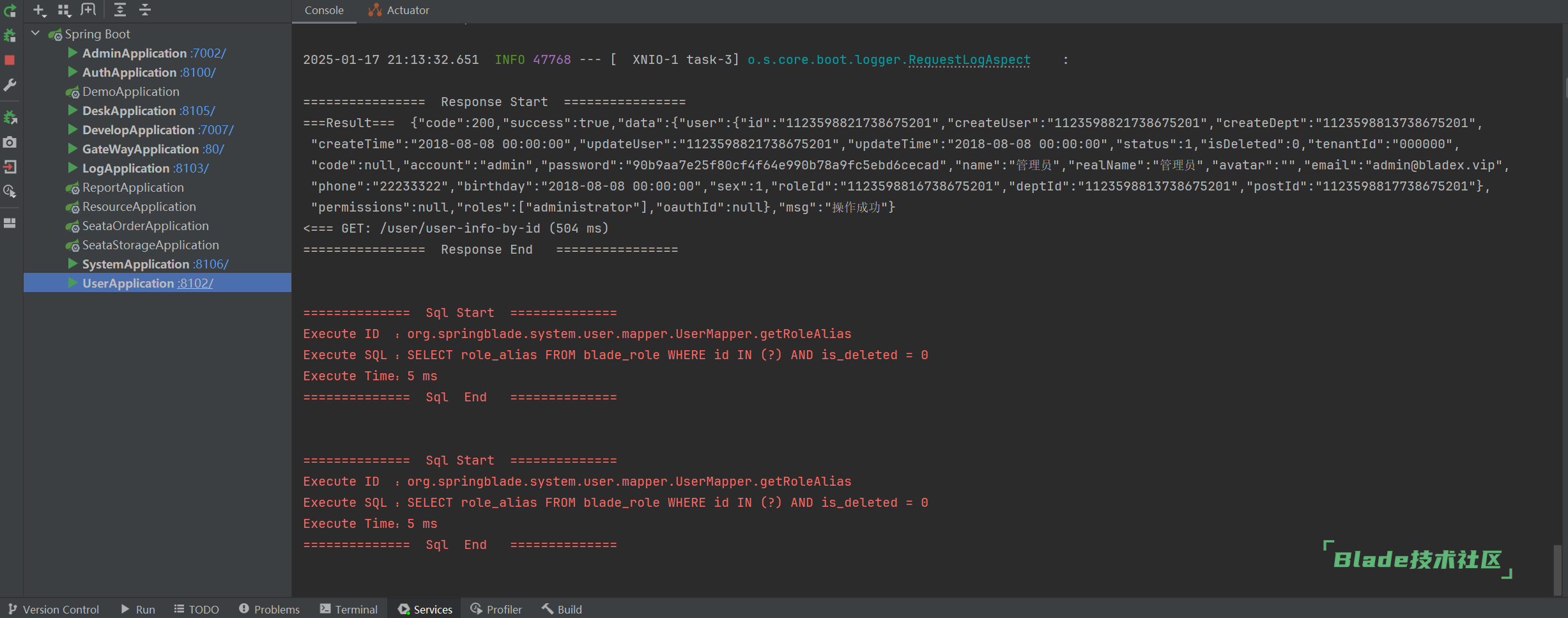This screenshot has width=1568, height=618.
Task: Open the Terminal tool window
Action: click(349, 609)
